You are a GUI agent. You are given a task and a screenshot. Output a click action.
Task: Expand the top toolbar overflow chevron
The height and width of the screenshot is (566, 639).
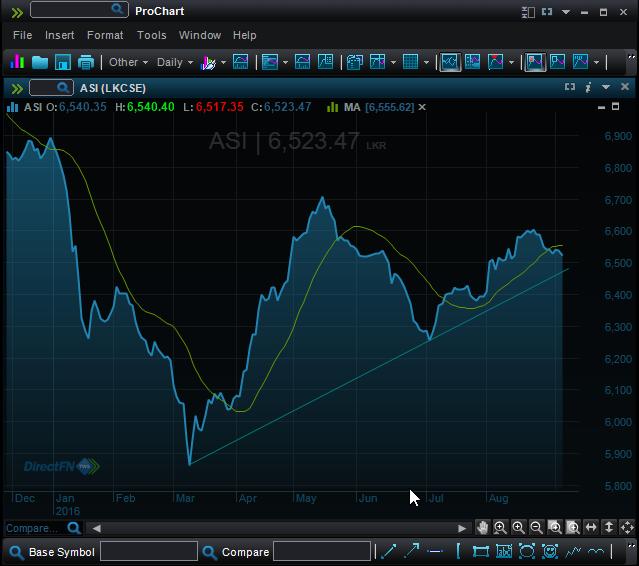point(631,57)
